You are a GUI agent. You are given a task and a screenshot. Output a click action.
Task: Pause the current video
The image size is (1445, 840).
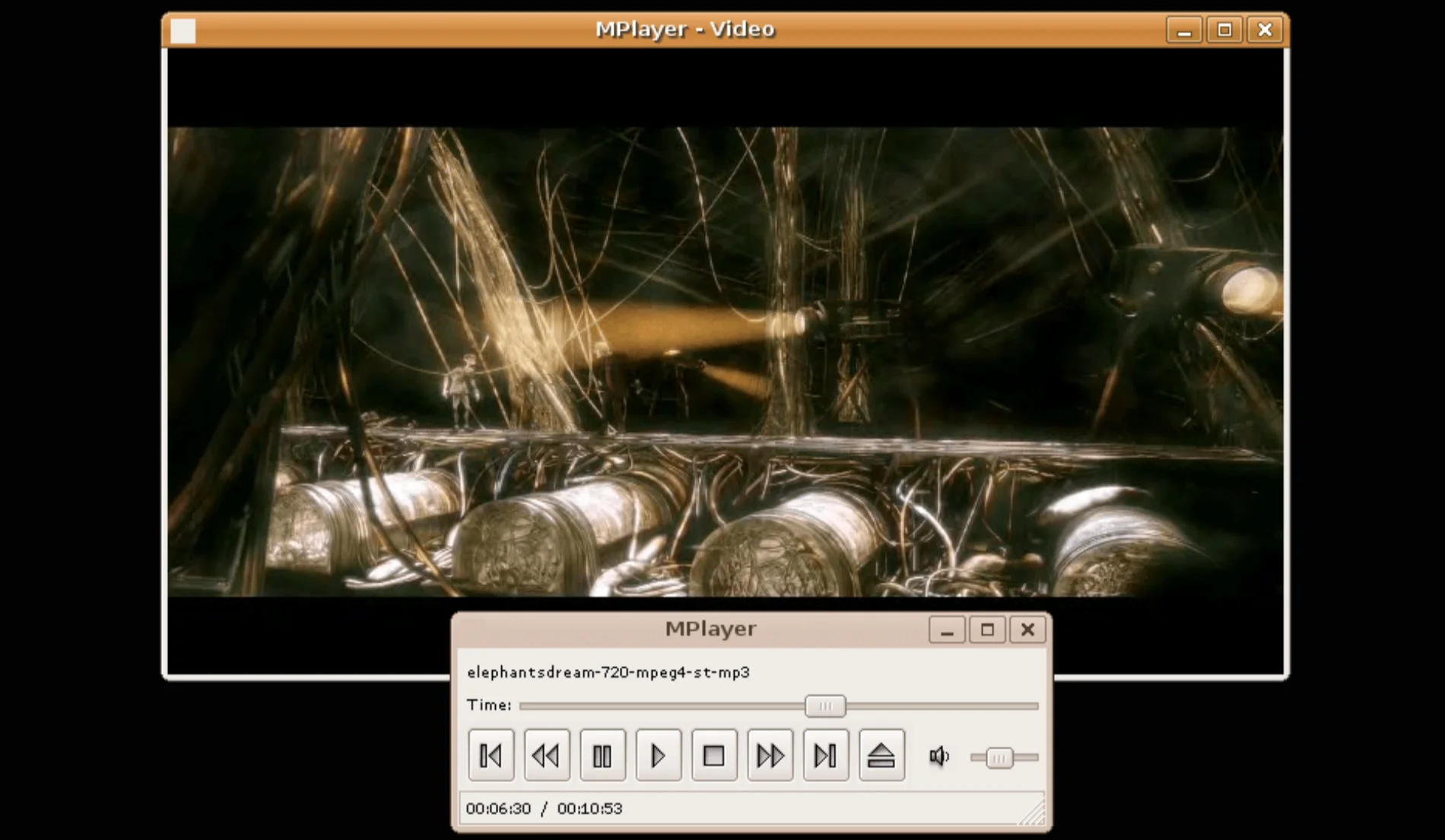click(602, 755)
